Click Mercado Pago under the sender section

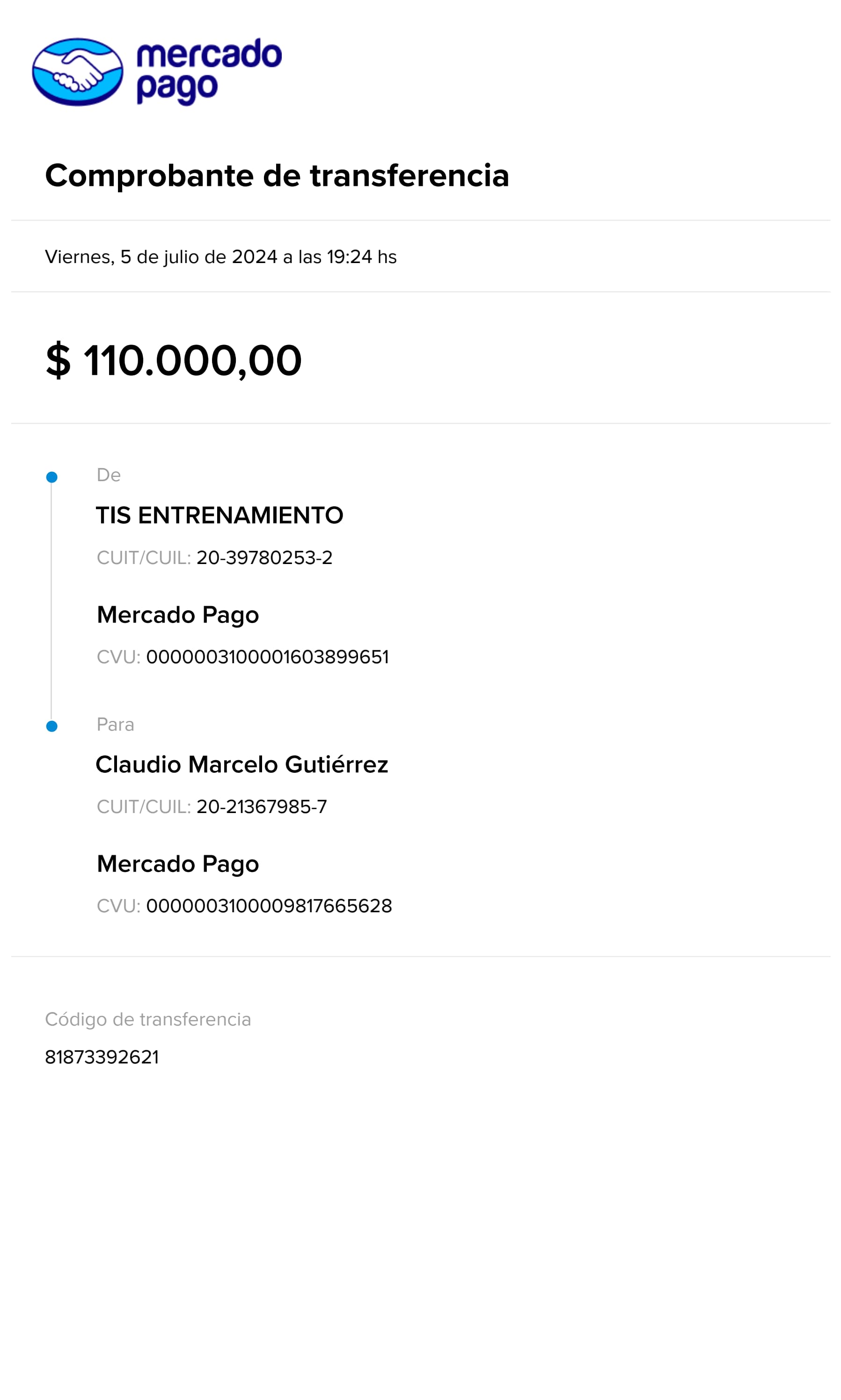[x=178, y=615]
